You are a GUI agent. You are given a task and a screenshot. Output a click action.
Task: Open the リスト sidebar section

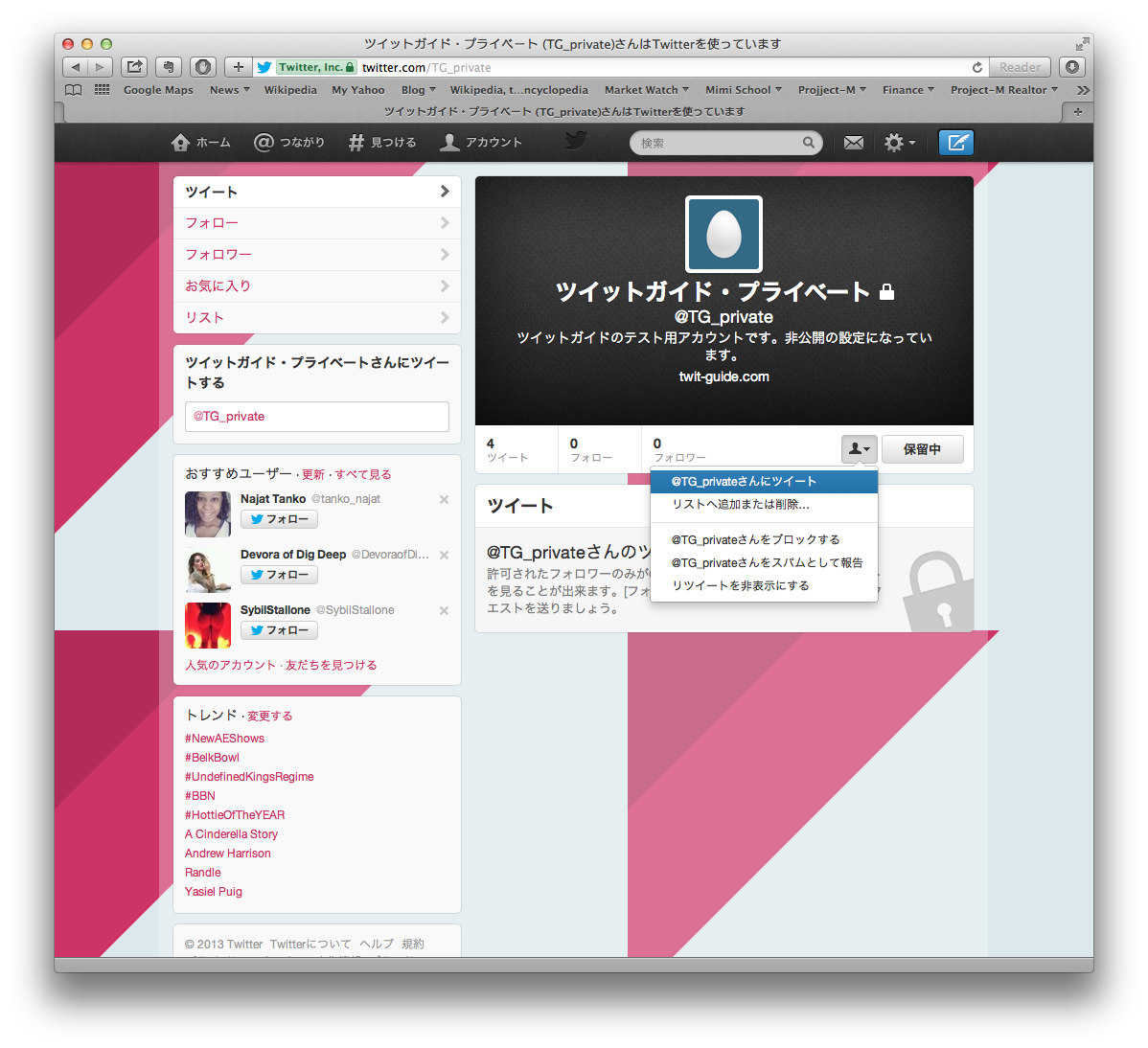coord(317,318)
